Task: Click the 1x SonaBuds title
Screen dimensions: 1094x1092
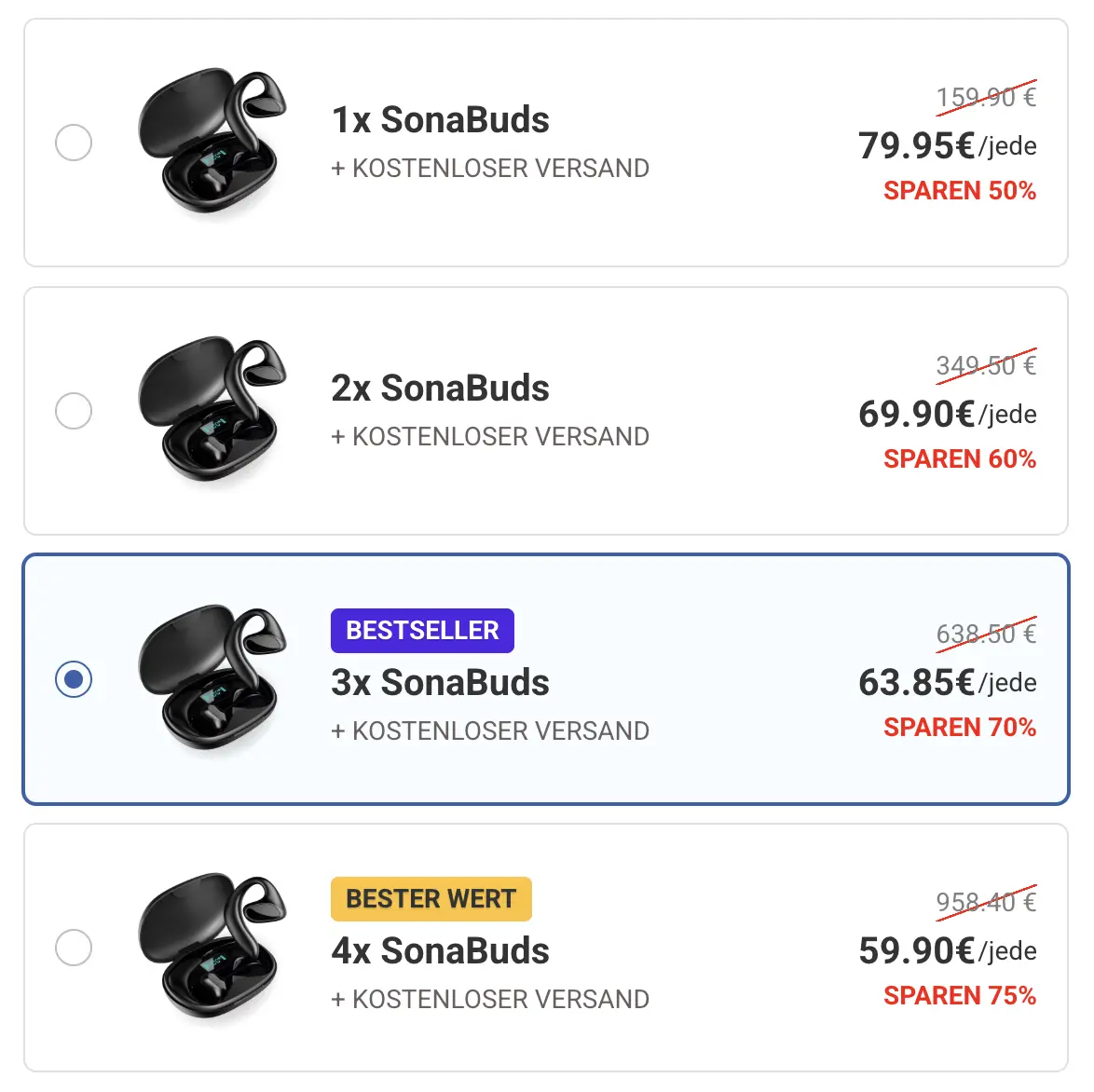Action: pos(440,120)
